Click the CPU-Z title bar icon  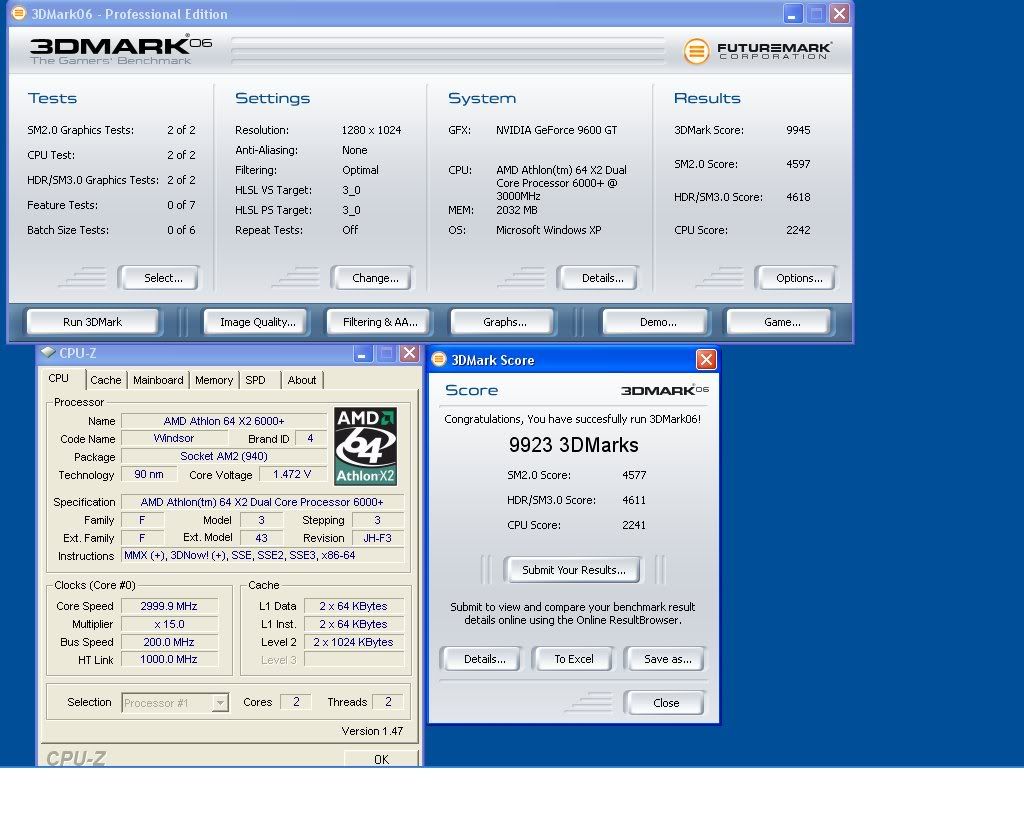point(48,353)
